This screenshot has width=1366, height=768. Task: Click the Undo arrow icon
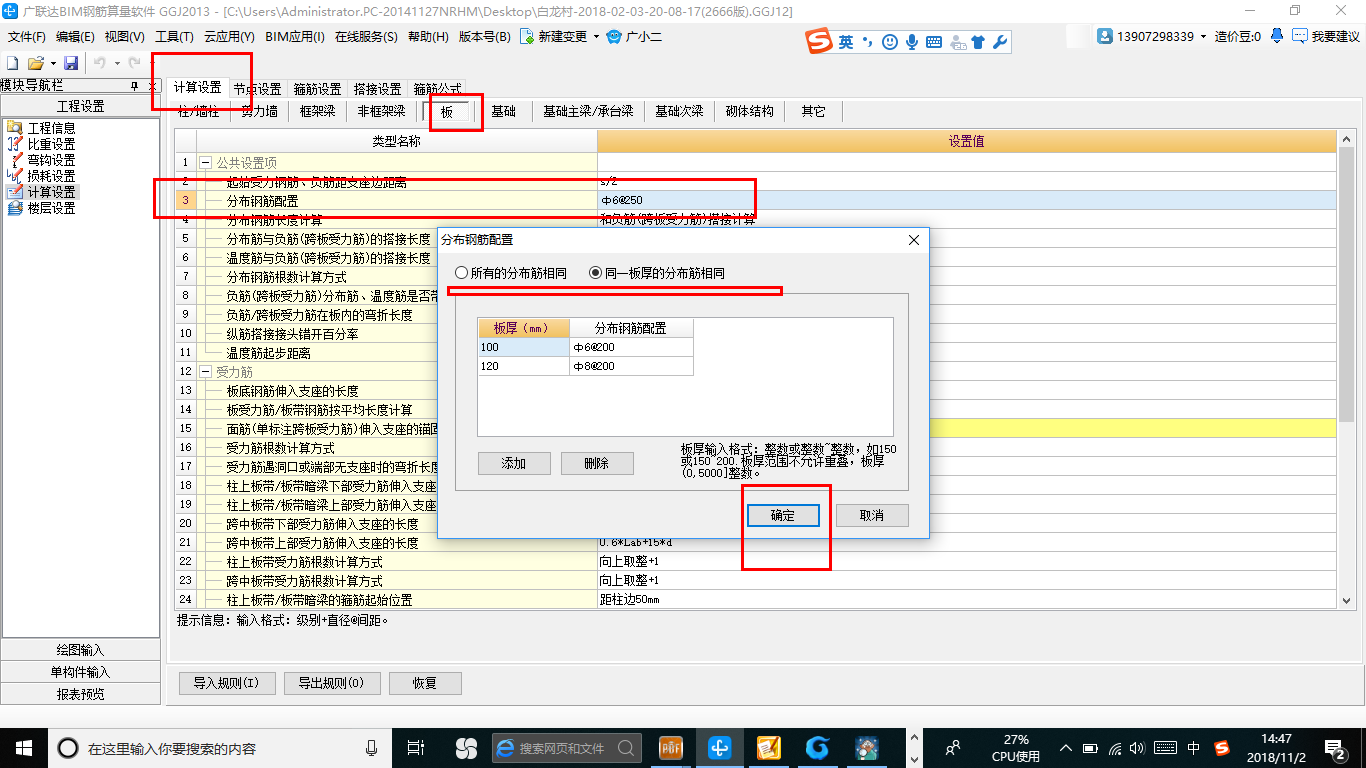[100, 63]
